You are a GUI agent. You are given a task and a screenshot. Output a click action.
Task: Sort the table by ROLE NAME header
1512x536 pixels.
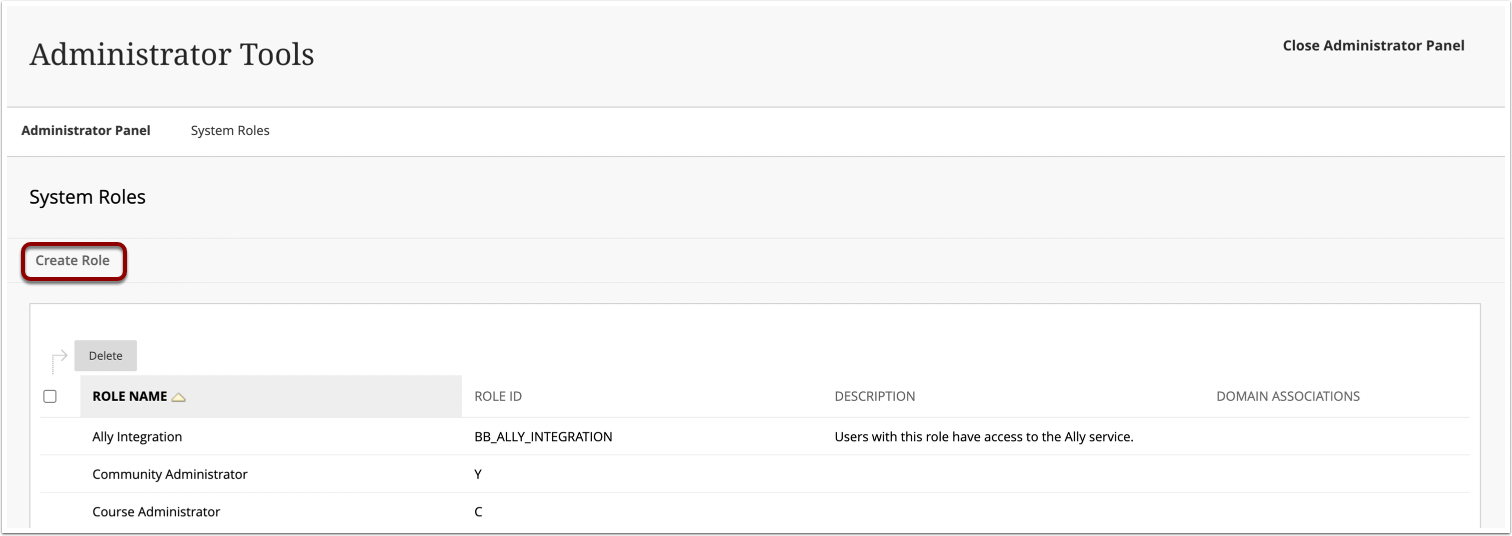coord(130,397)
